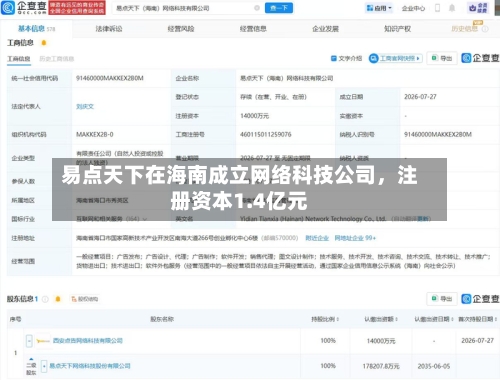Open legal representative 刘庆文 profile link

tap(85, 107)
